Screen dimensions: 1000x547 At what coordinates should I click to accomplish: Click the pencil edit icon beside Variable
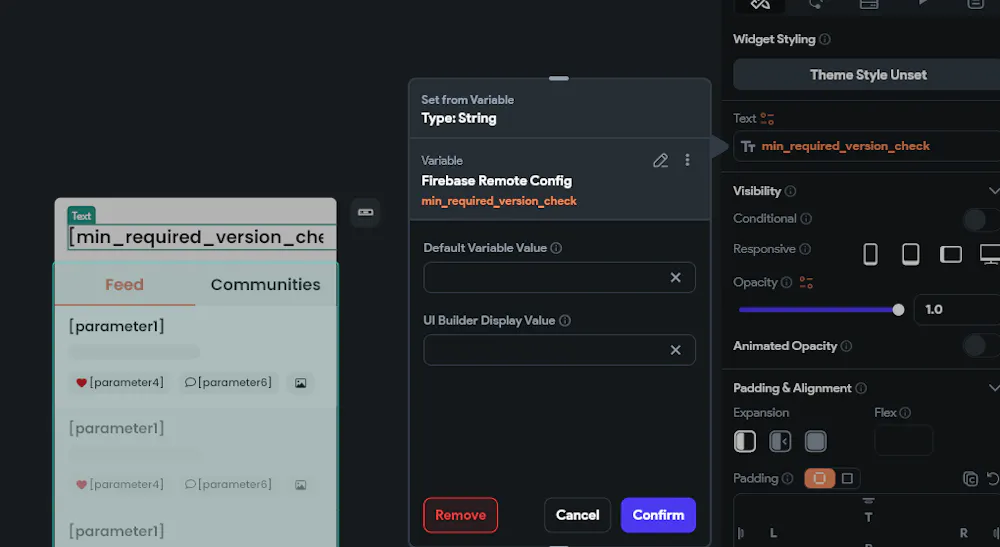point(660,160)
